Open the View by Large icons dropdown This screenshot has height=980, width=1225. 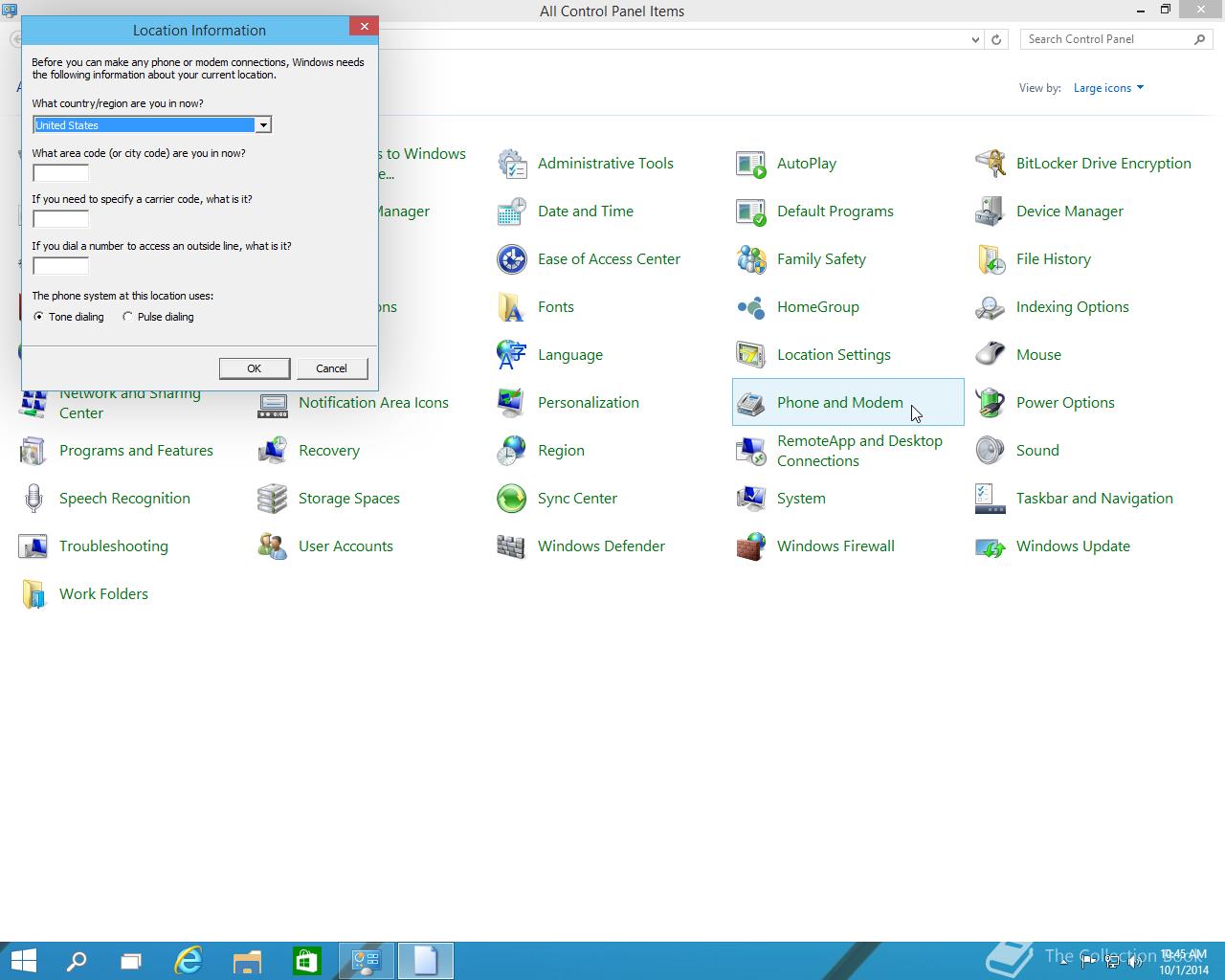pyautogui.click(x=1108, y=88)
